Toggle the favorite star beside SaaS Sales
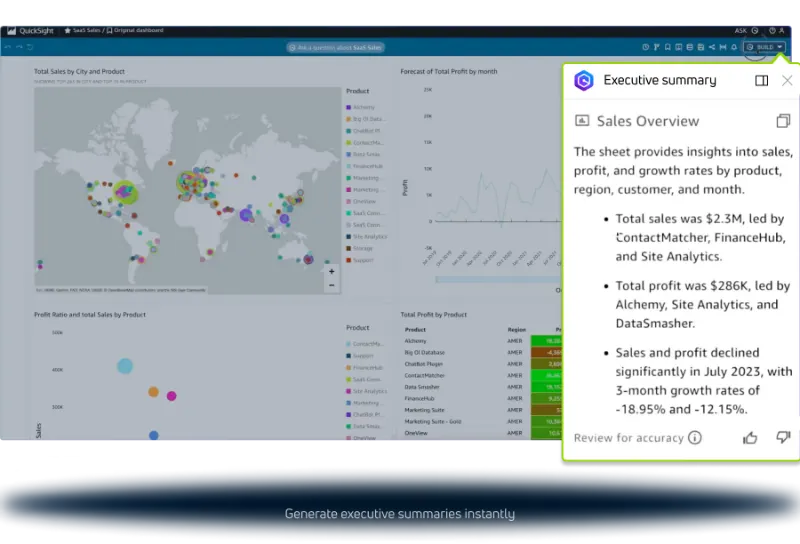The width and height of the screenshot is (800, 544). (67, 31)
